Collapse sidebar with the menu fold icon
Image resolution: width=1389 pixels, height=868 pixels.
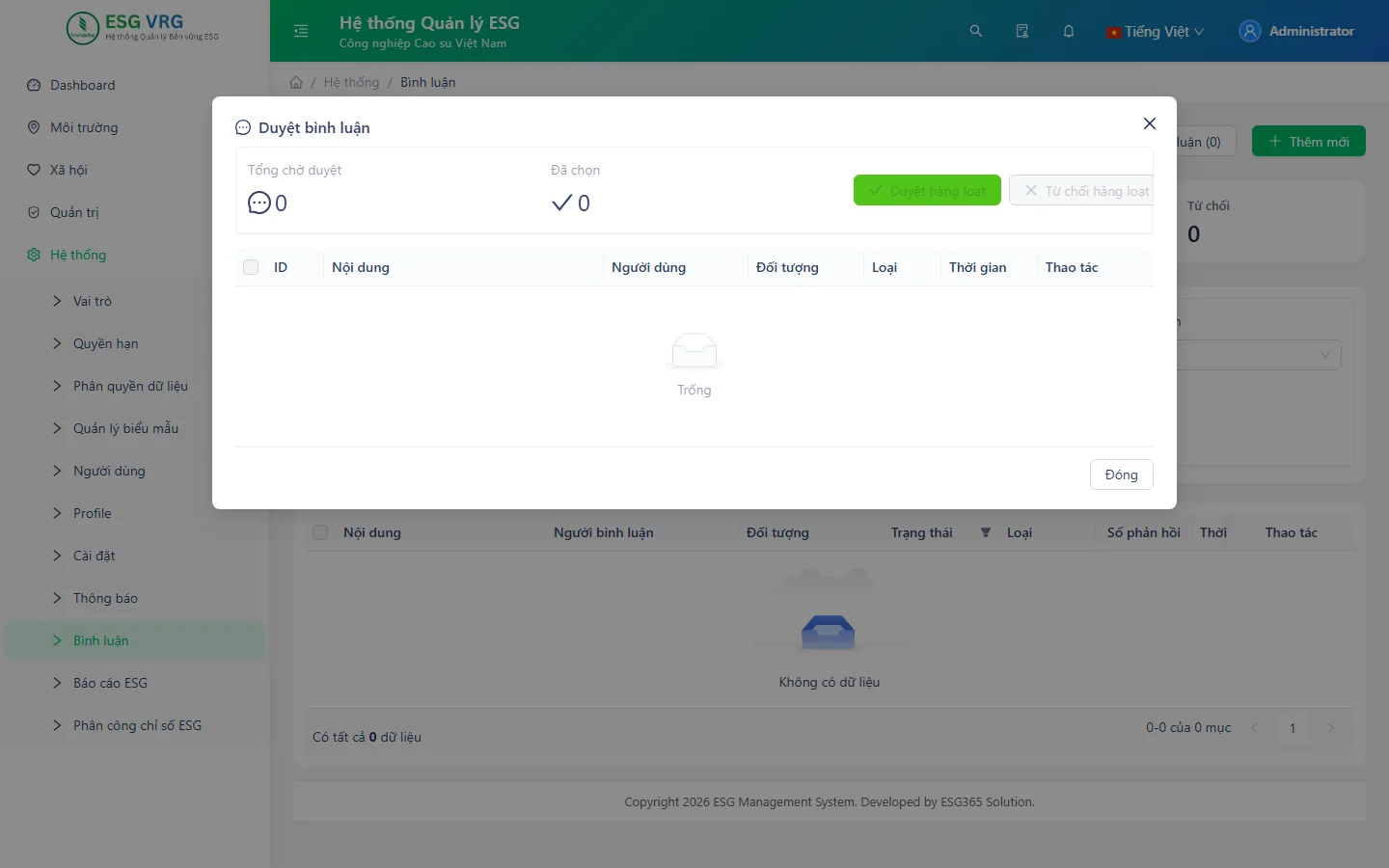(x=301, y=31)
